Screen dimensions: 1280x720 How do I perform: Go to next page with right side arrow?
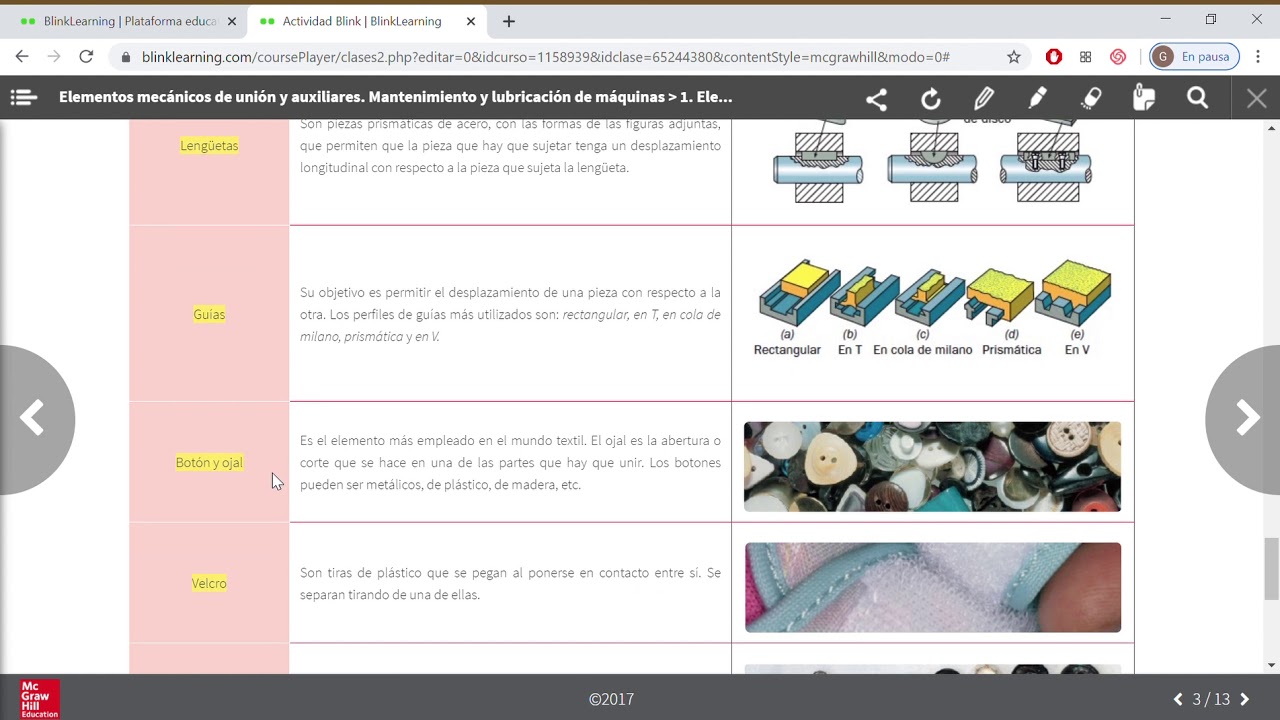click(1246, 419)
